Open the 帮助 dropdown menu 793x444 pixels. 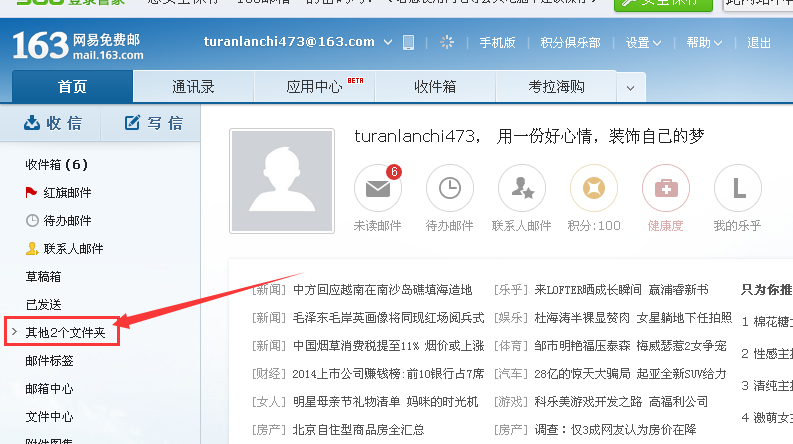[704, 43]
